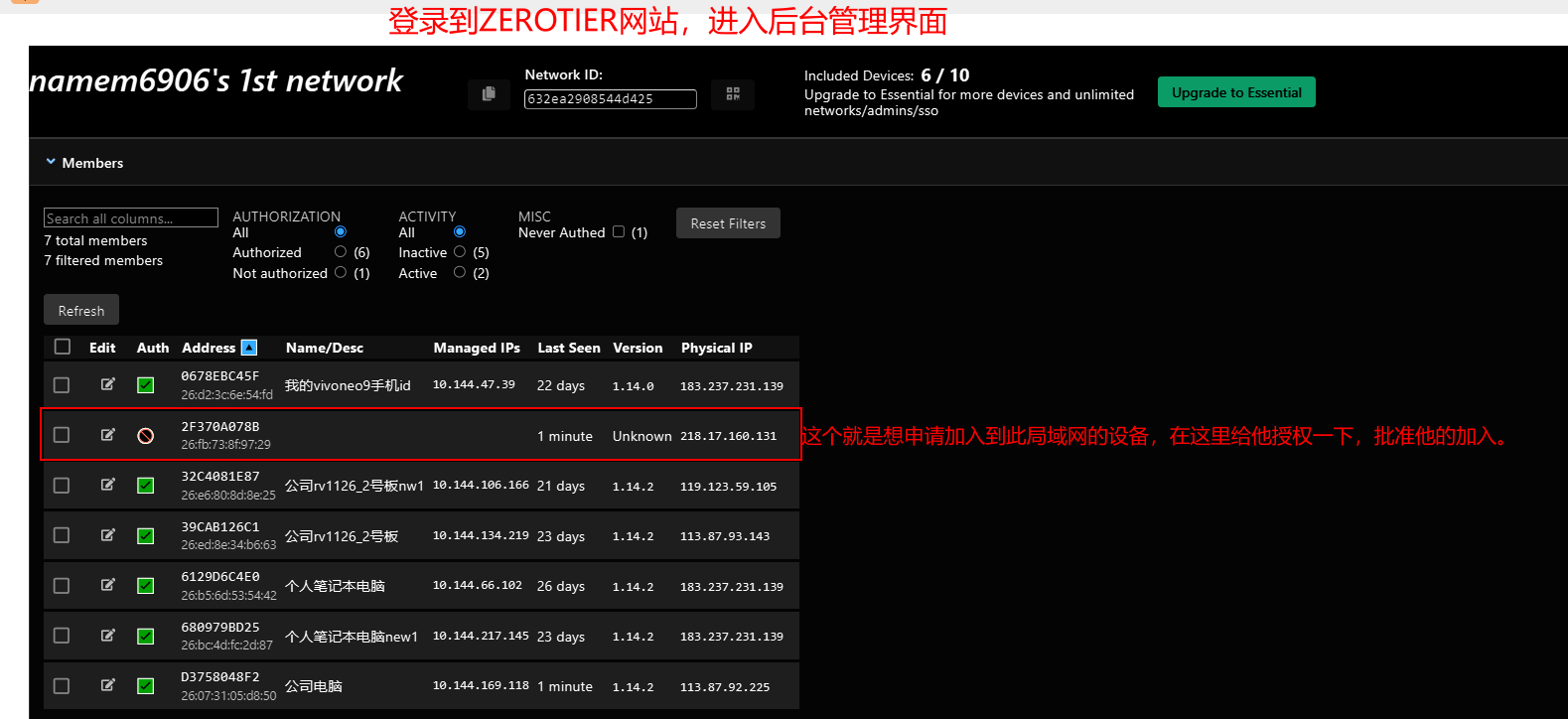Edit member 2F370A078B
This screenshot has height=719, width=1568.
[108, 435]
